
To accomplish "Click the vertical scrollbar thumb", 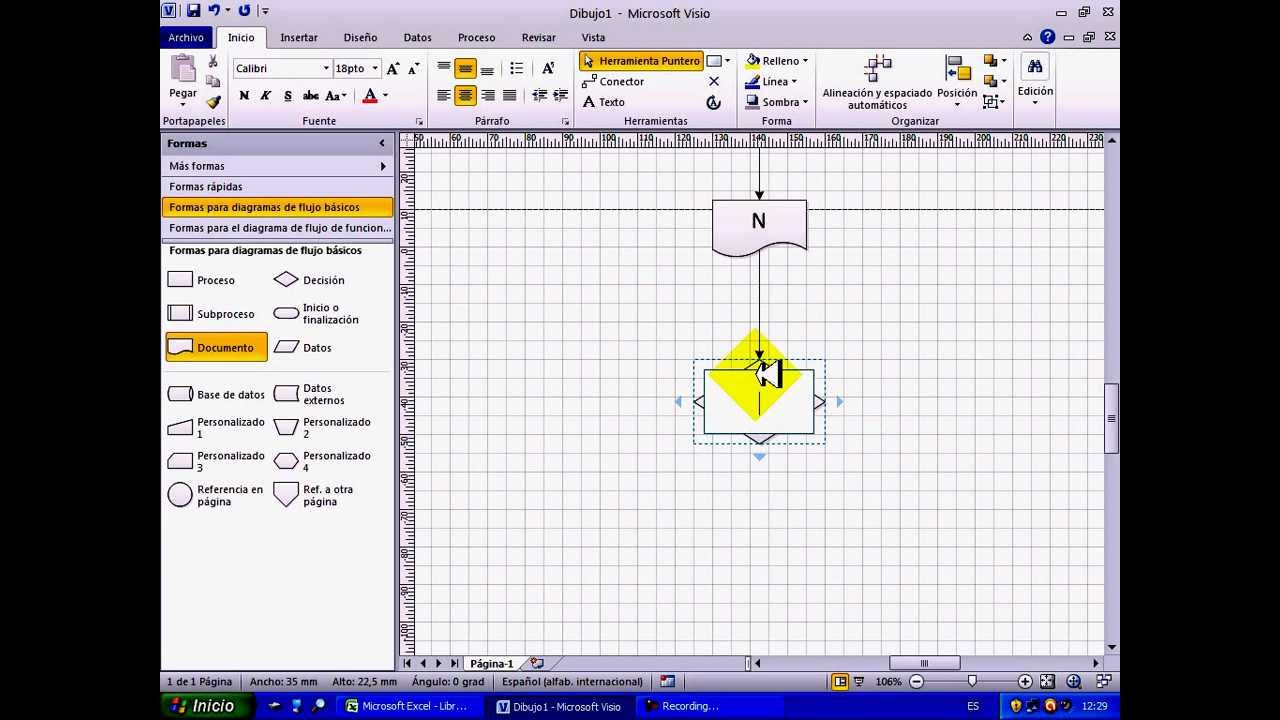I will 1111,418.
